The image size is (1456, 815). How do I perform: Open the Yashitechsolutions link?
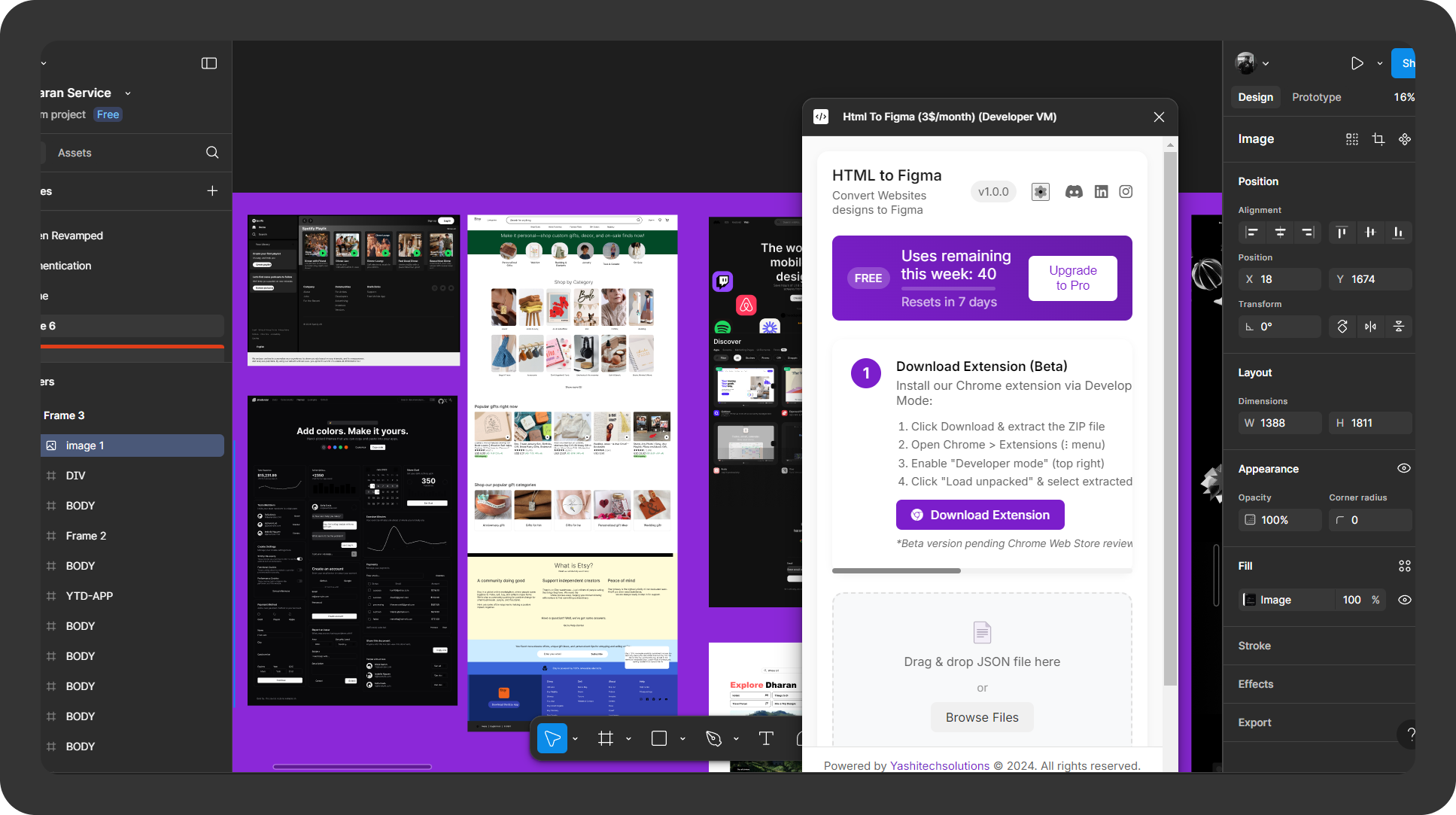(x=940, y=765)
